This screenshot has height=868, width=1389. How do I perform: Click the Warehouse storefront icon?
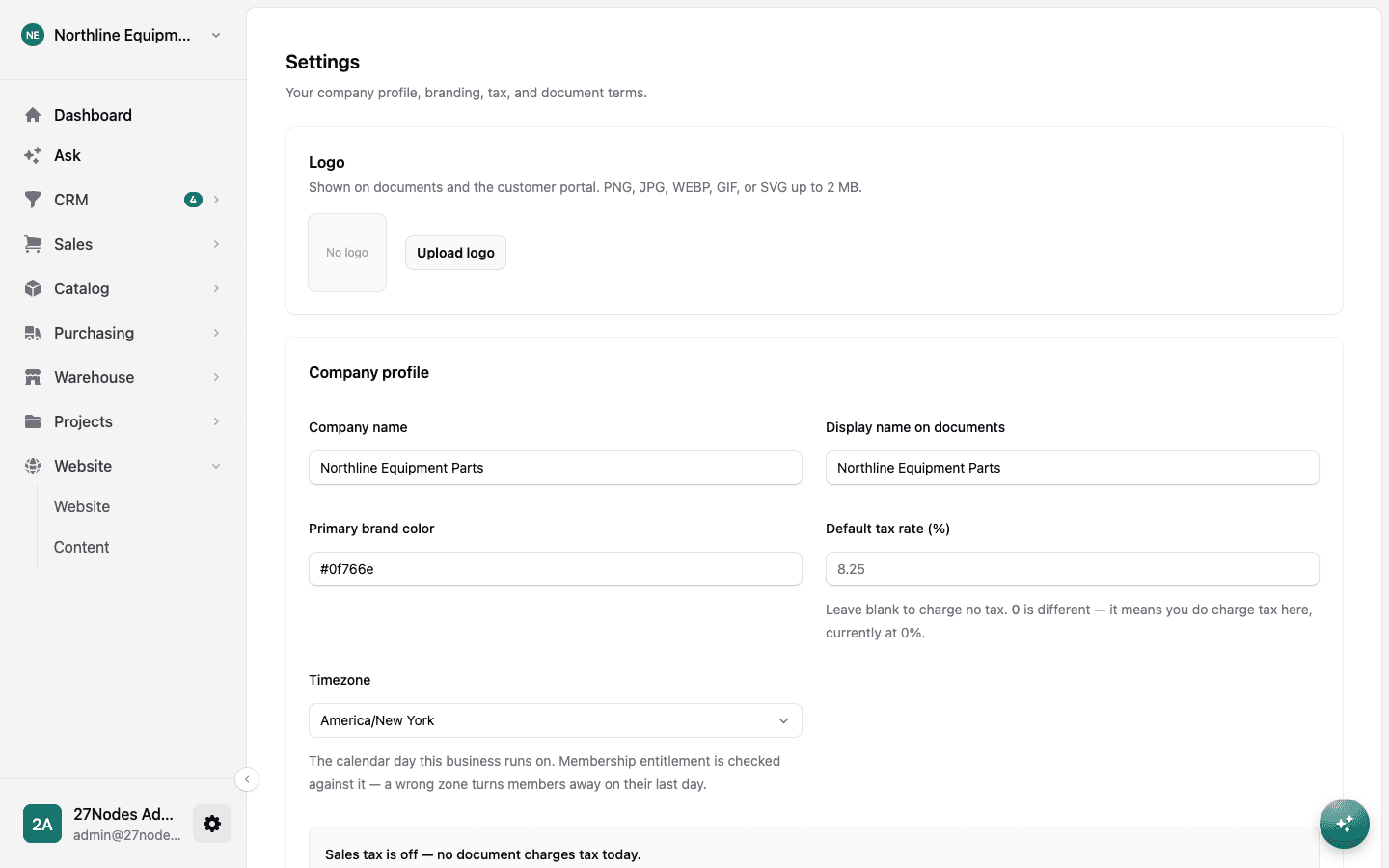tap(33, 377)
